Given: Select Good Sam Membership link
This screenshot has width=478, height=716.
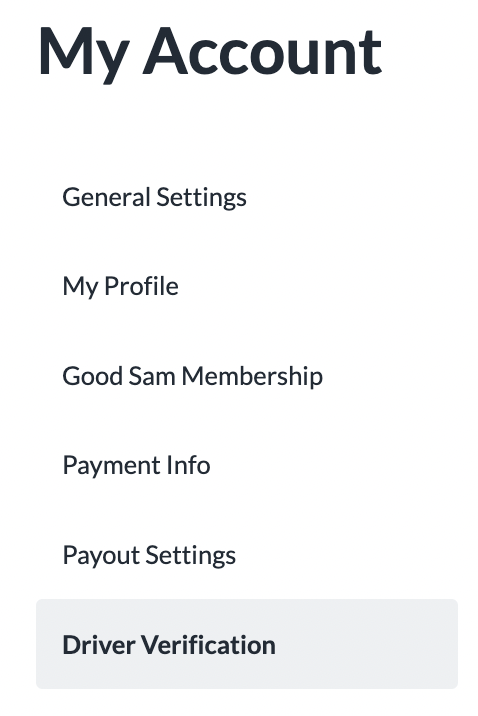Looking at the screenshot, I should click(x=193, y=377).
